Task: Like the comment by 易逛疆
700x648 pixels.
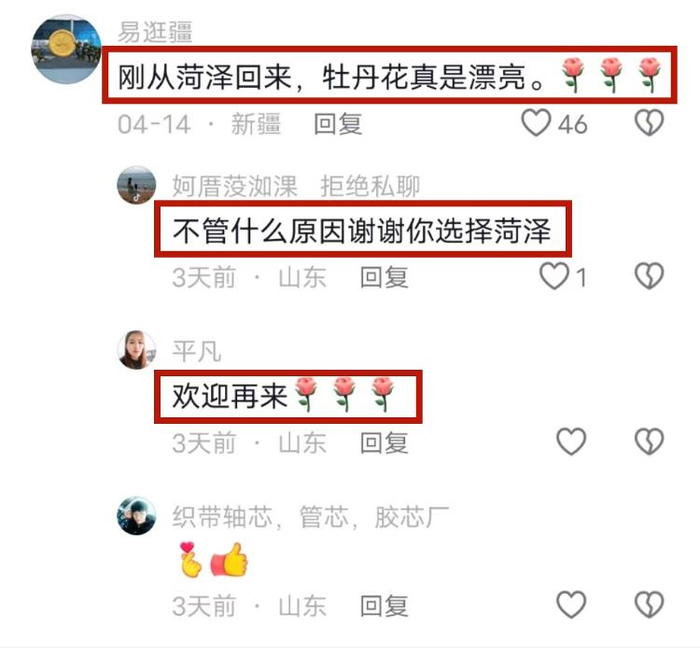Action: coord(536,123)
